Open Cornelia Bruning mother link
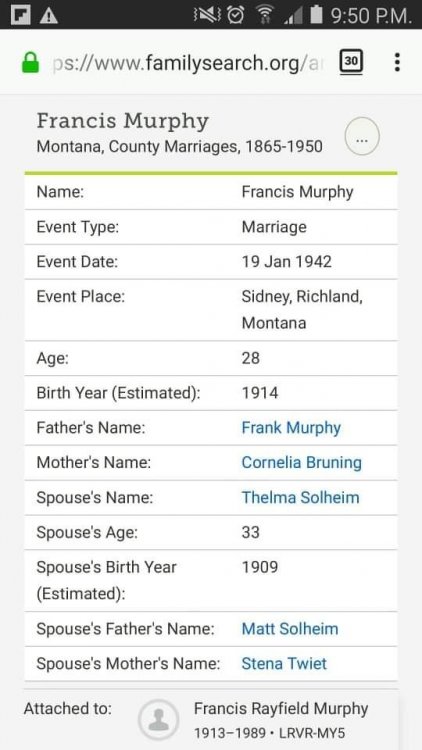The width and height of the screenshot is (422, 750). (301, 463)
